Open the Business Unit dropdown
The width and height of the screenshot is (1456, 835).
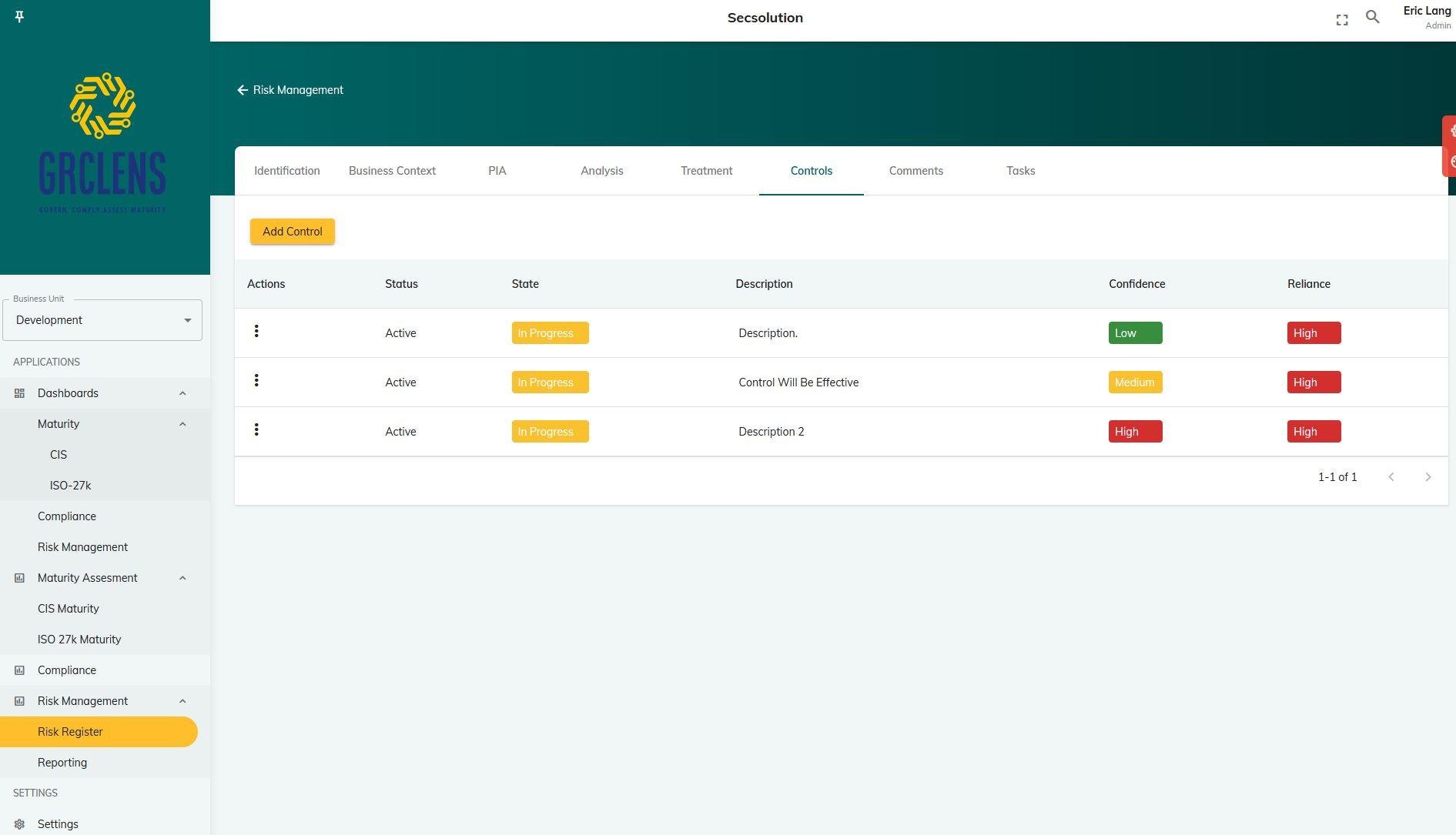(x=102, y=320)
